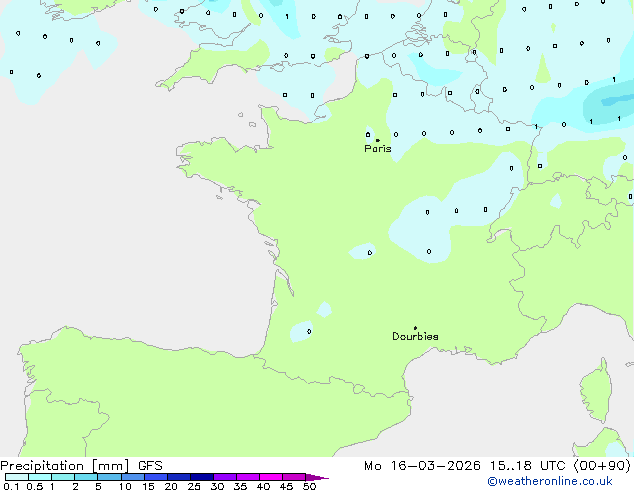Pick the 40–45 mm bright magenta legend swatch
The width and height of the screenshot is (634, 490).
(x=271, y=477)
